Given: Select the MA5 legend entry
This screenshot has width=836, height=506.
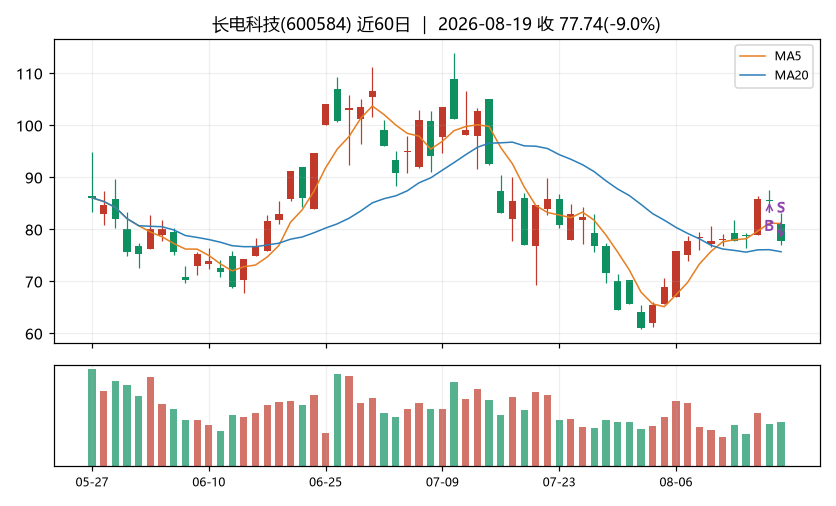Looking at the screenshot, I should 774,56.
